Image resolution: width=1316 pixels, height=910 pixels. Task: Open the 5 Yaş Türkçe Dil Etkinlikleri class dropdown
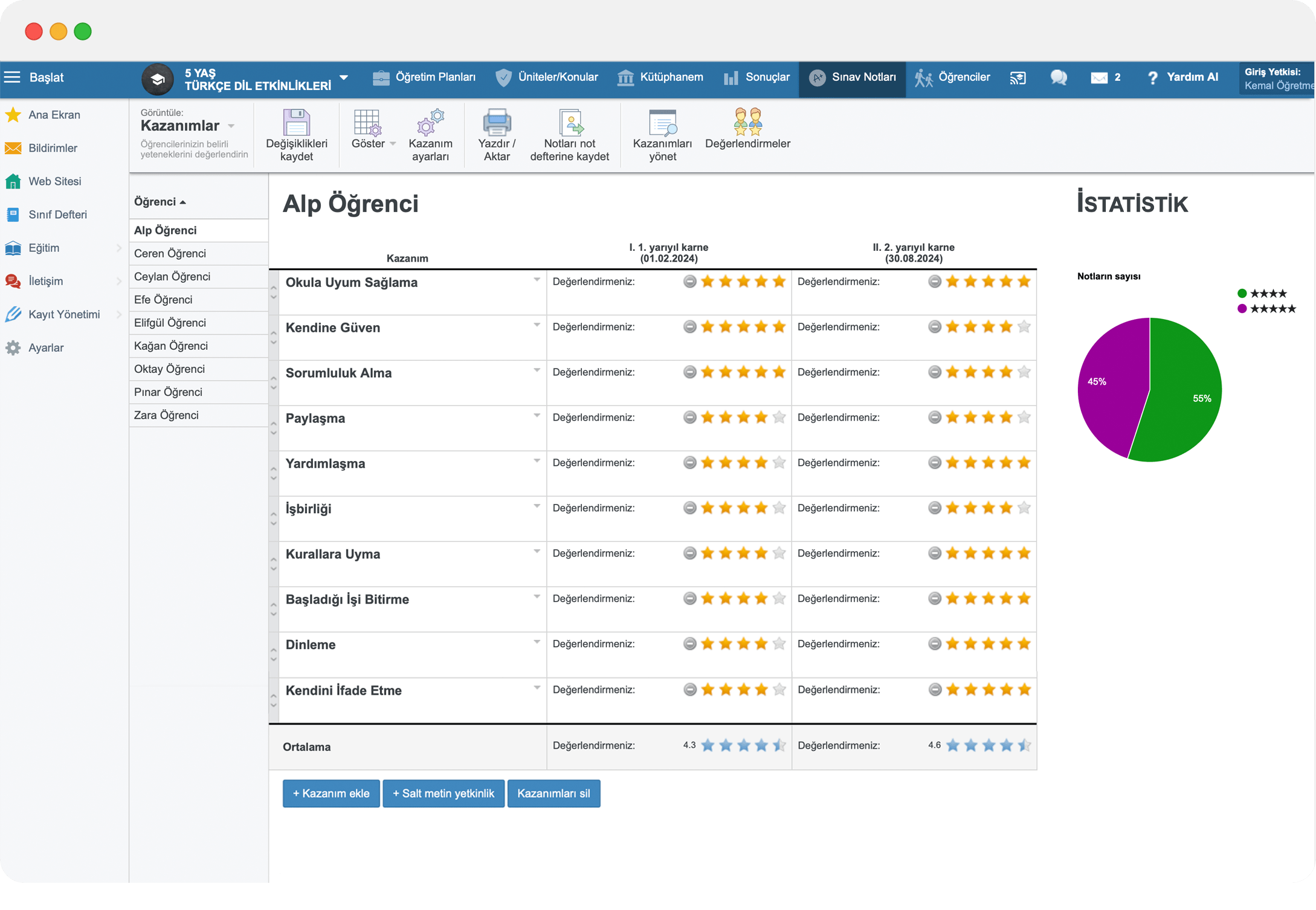click(x=344, y=78)
